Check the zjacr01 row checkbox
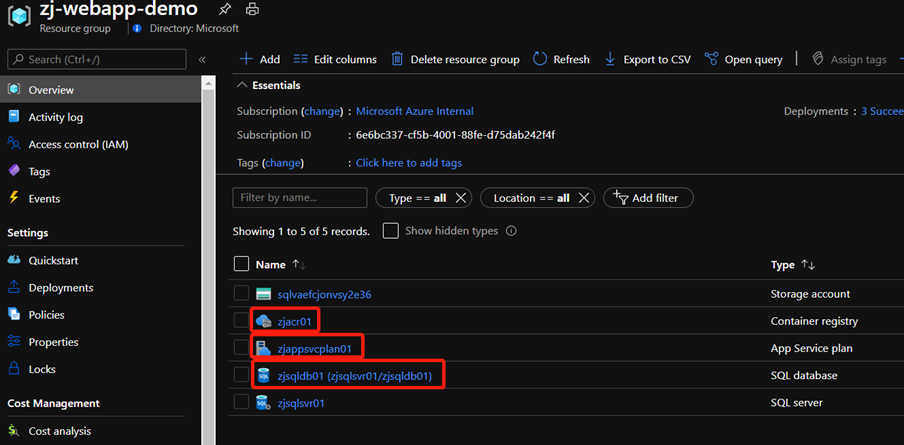 [x=241, y=320]
